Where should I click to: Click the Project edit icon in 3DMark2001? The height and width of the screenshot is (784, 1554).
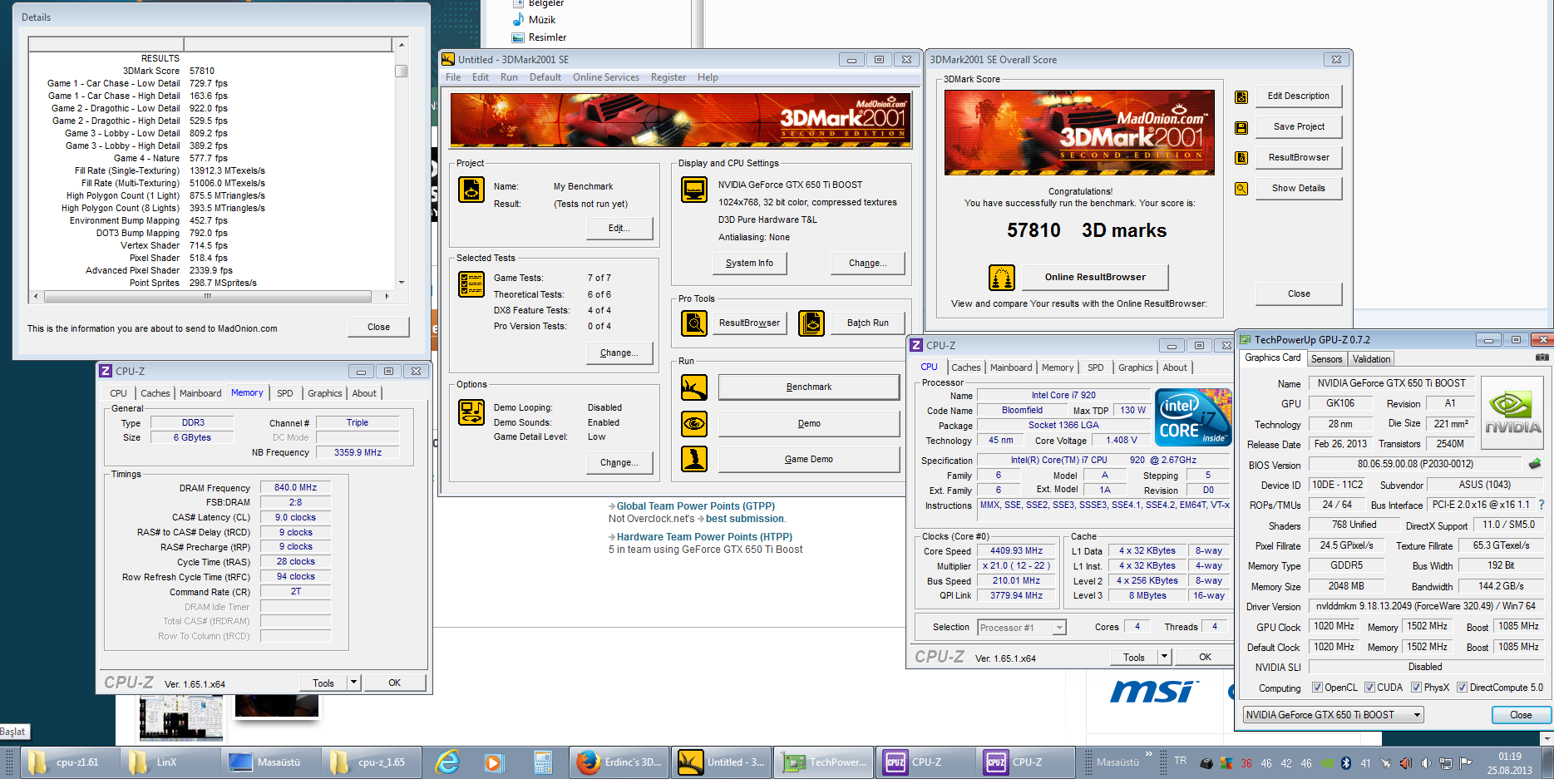tap(471, 190)
